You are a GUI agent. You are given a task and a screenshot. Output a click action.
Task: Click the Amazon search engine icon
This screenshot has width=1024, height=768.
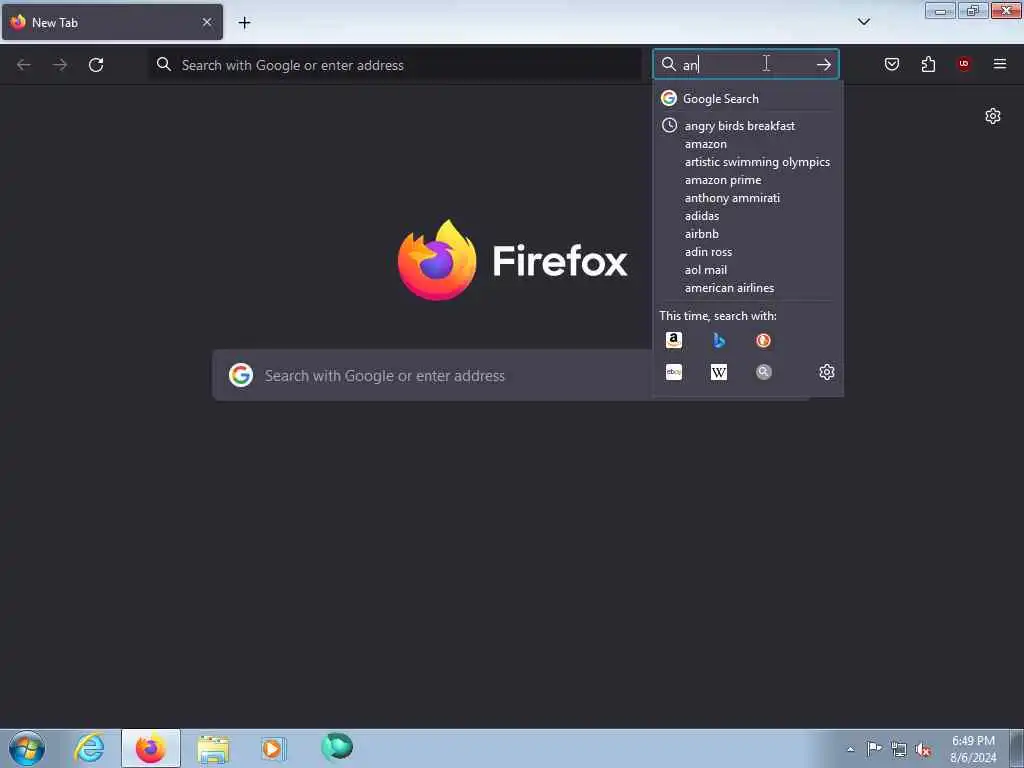[673, 340]
